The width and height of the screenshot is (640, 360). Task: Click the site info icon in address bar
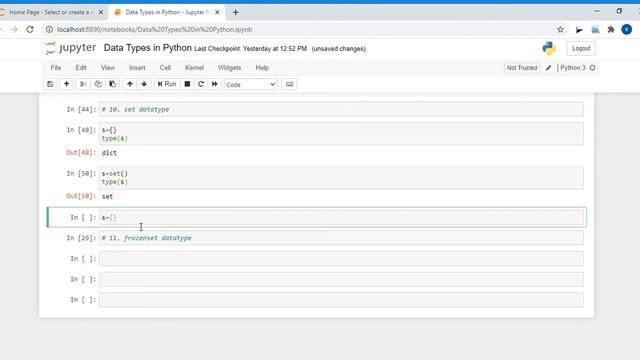click(49, 29)
